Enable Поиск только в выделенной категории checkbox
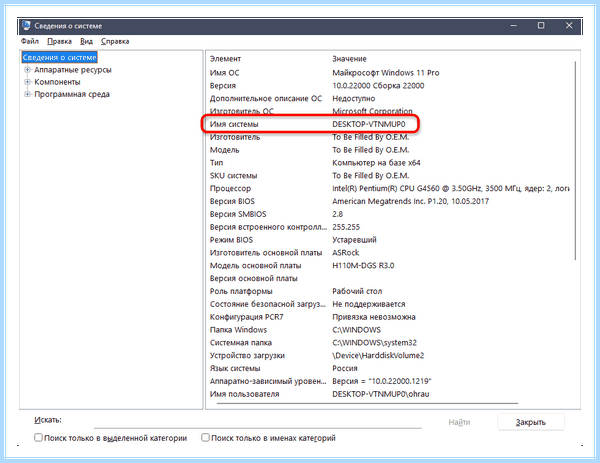This screenshot has height=463, width=600. tap(38, 437)
